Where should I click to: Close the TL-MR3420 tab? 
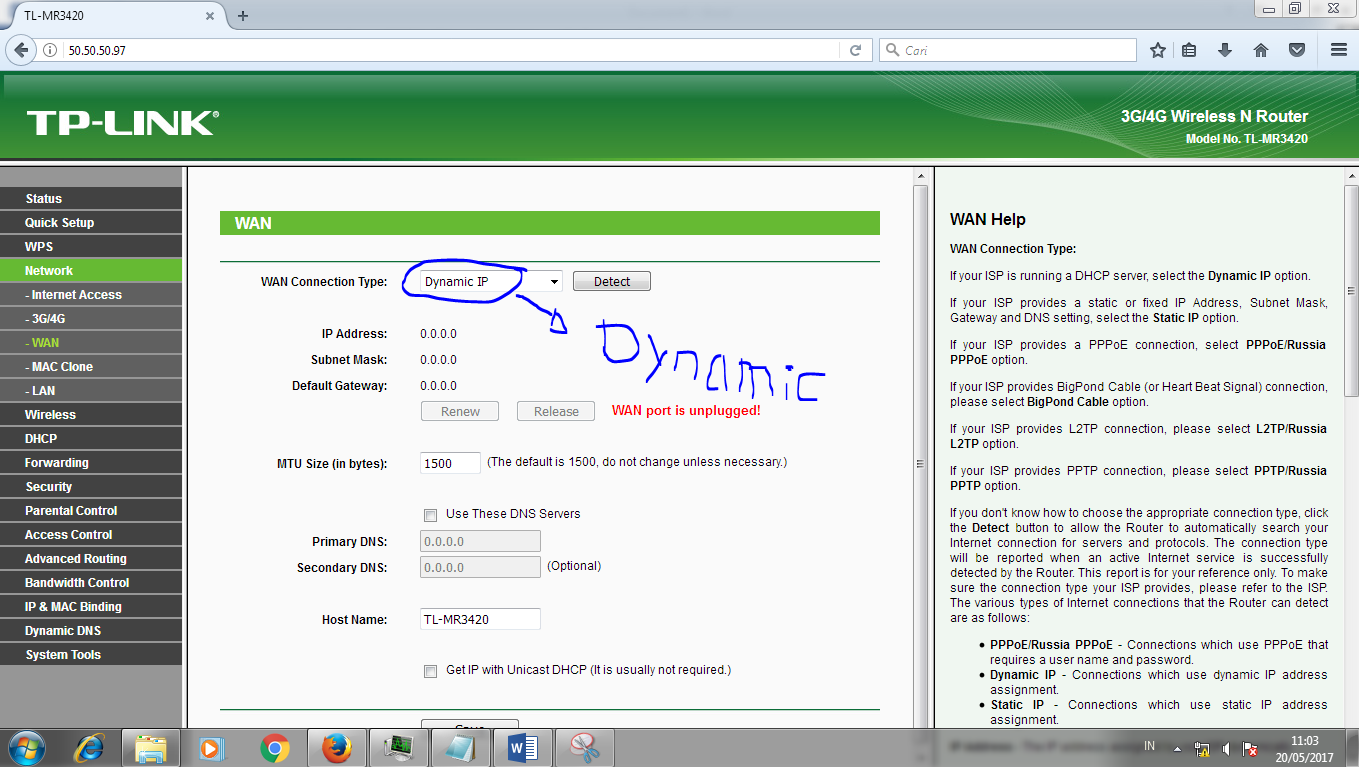(210, 16)
